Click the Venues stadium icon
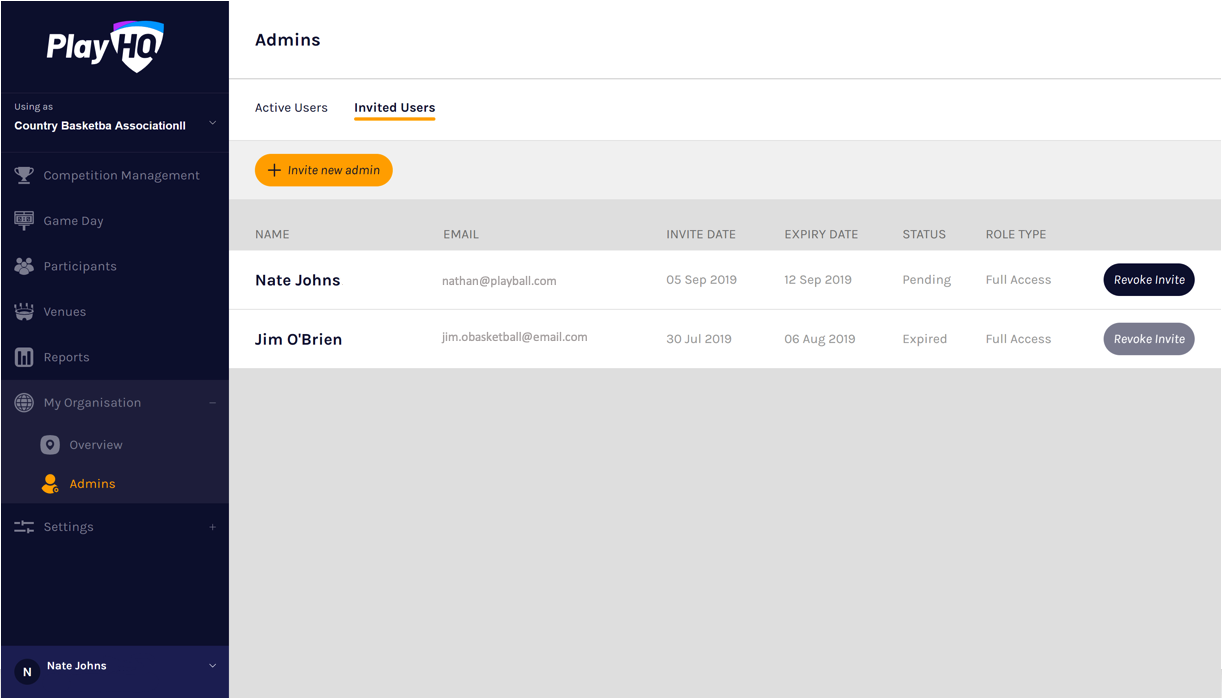 24,312
